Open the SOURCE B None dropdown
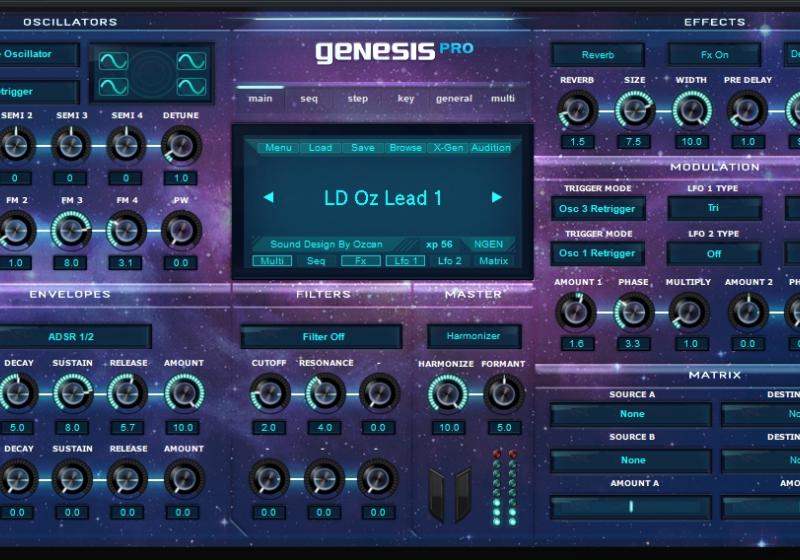 [x=631, y=460]
